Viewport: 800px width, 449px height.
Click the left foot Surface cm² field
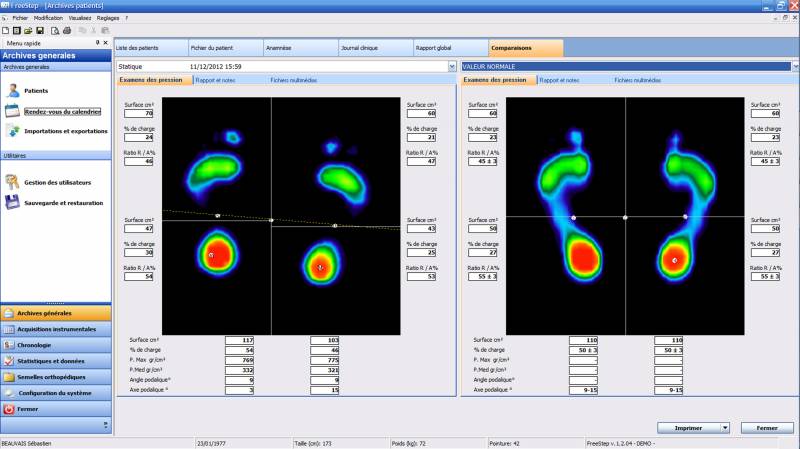coord(137,114)
